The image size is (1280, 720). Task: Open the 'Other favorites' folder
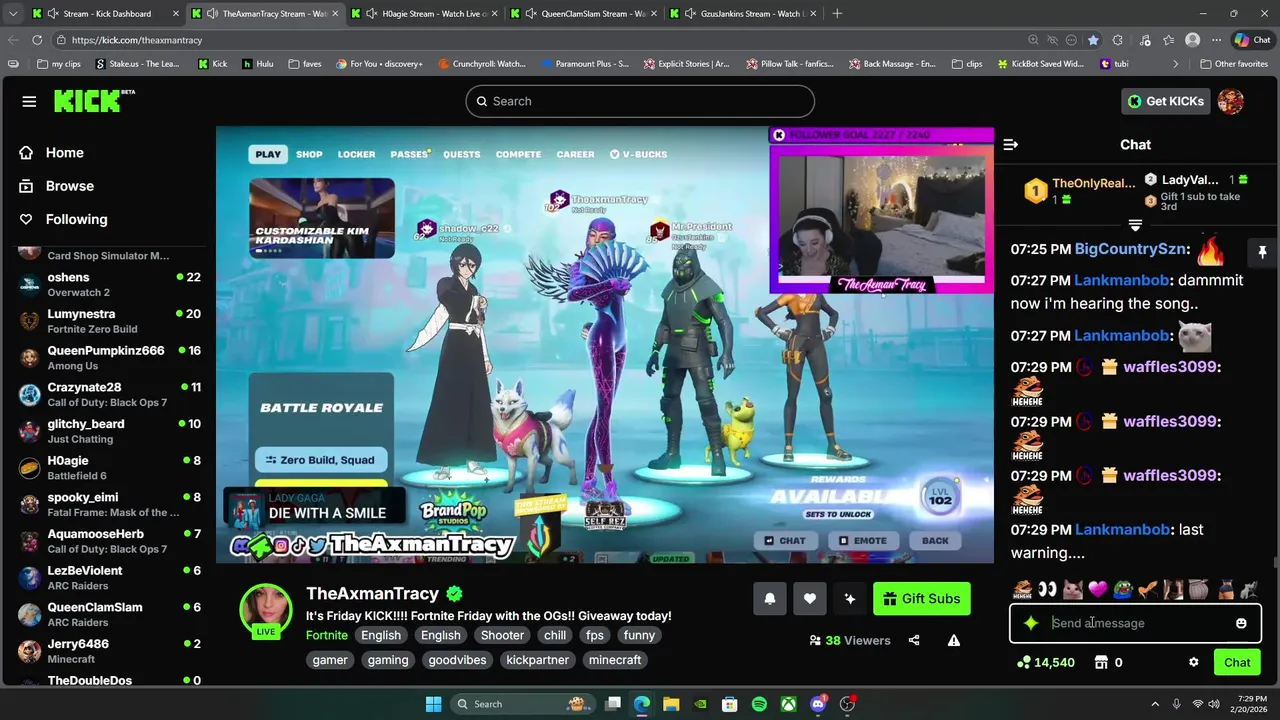pyautogui.click(x=1234, y=64)
